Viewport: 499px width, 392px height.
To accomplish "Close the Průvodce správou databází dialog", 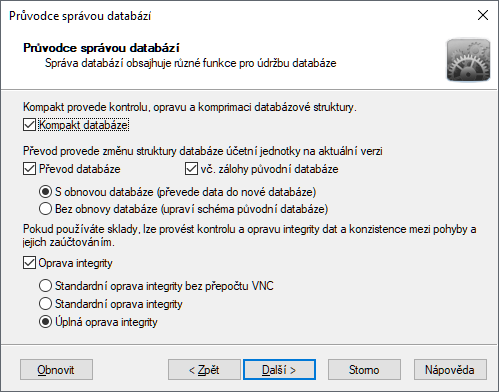I will (x=483, y=15).
